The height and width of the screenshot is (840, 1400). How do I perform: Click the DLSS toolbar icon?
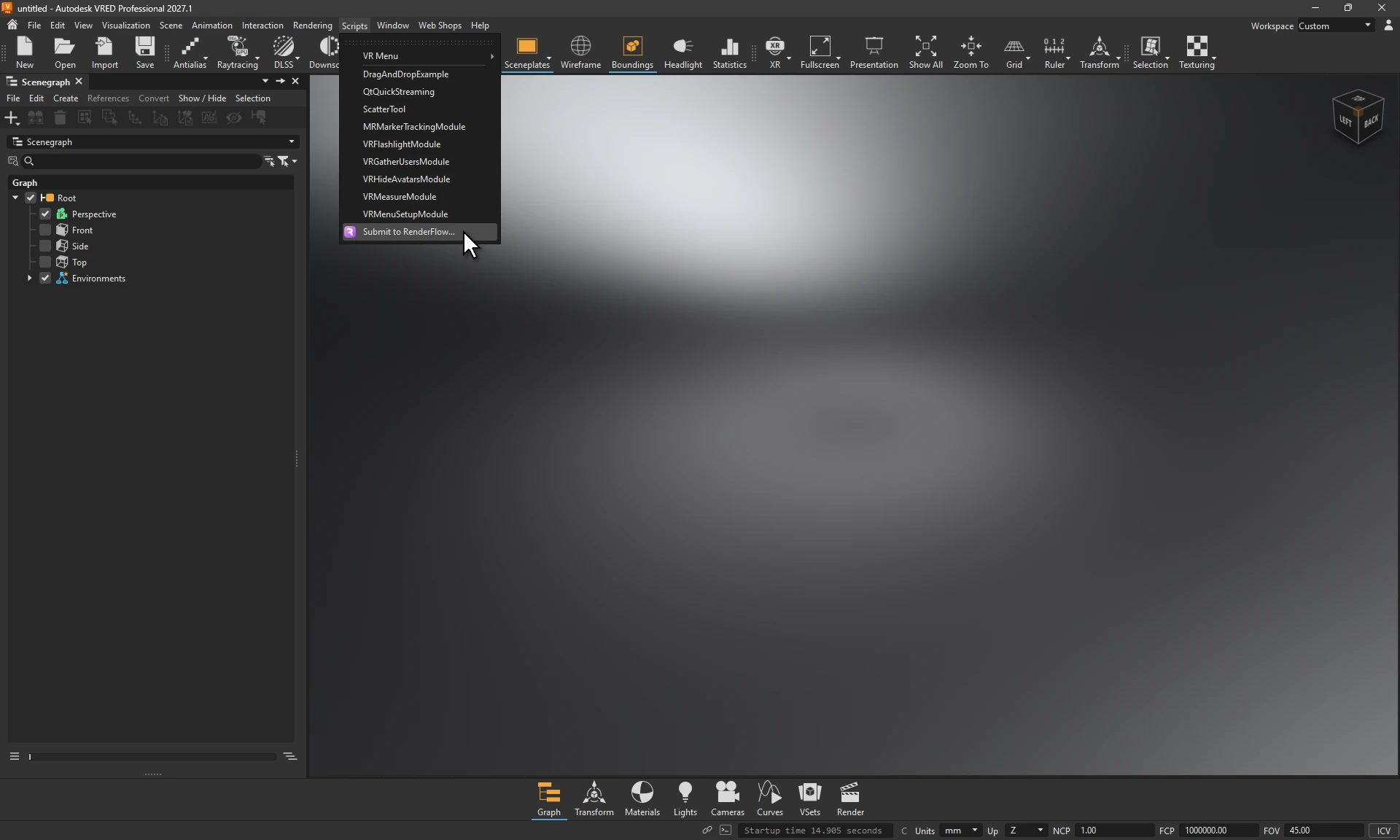[284, 52]
